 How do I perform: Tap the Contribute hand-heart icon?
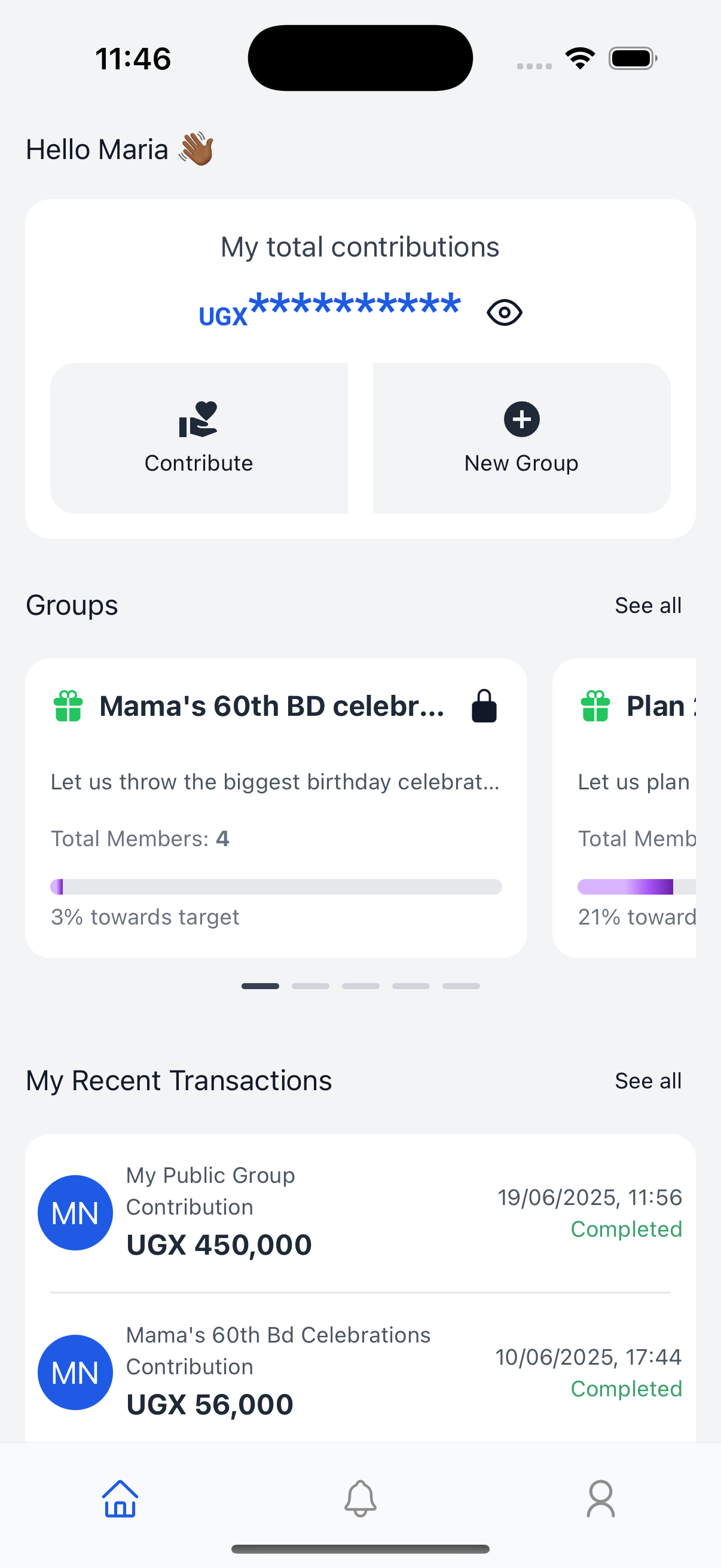[198, 419]
